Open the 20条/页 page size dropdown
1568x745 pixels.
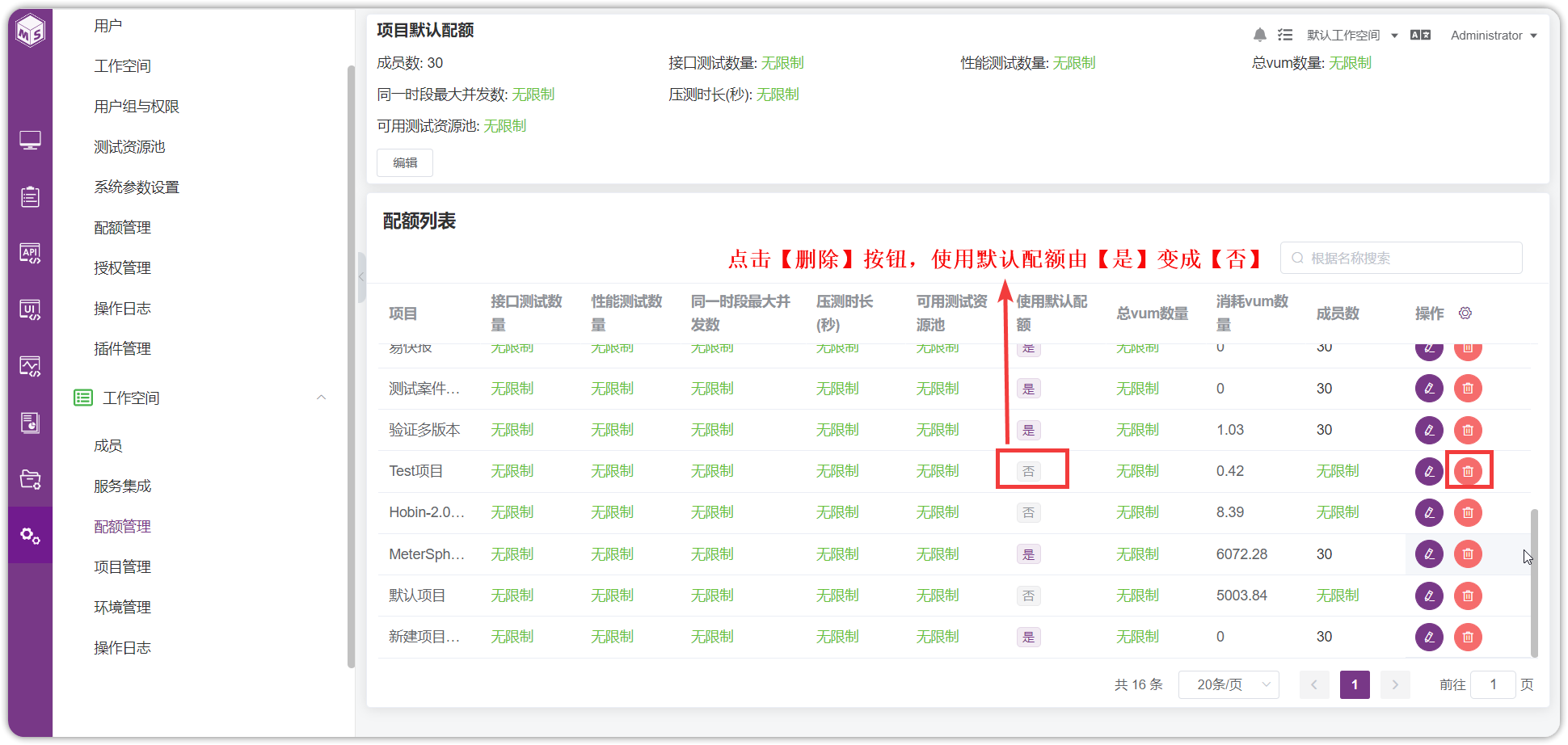(x=1229, y=684)
